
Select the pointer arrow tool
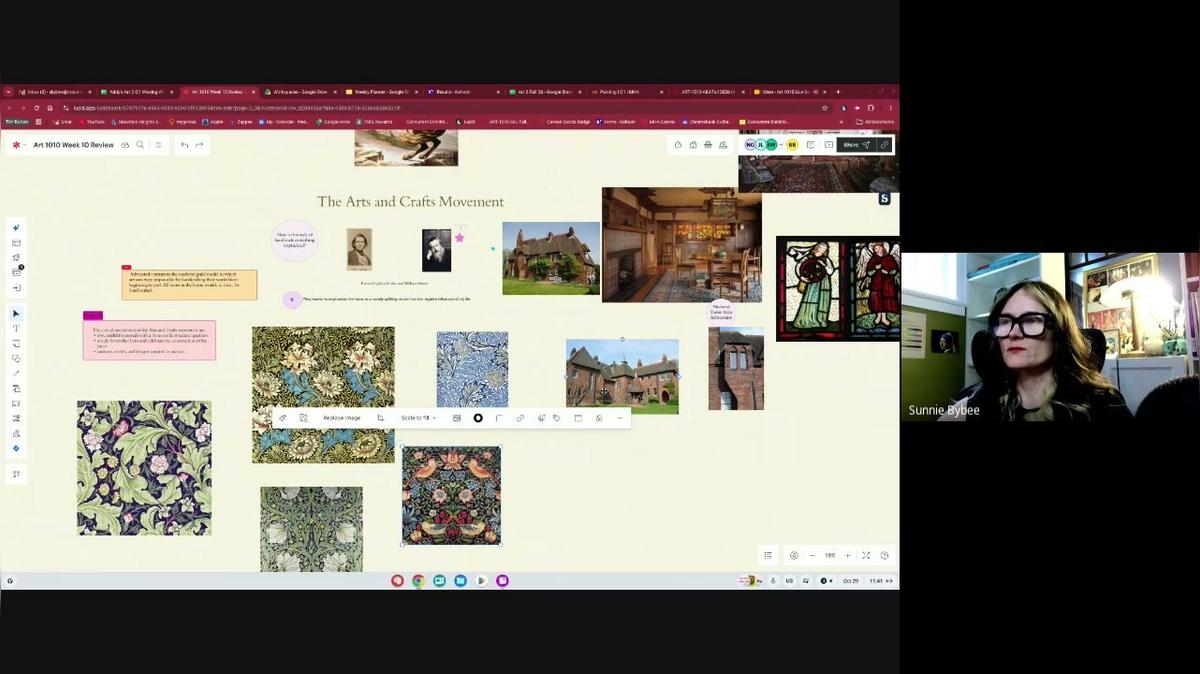pos(16,314)
